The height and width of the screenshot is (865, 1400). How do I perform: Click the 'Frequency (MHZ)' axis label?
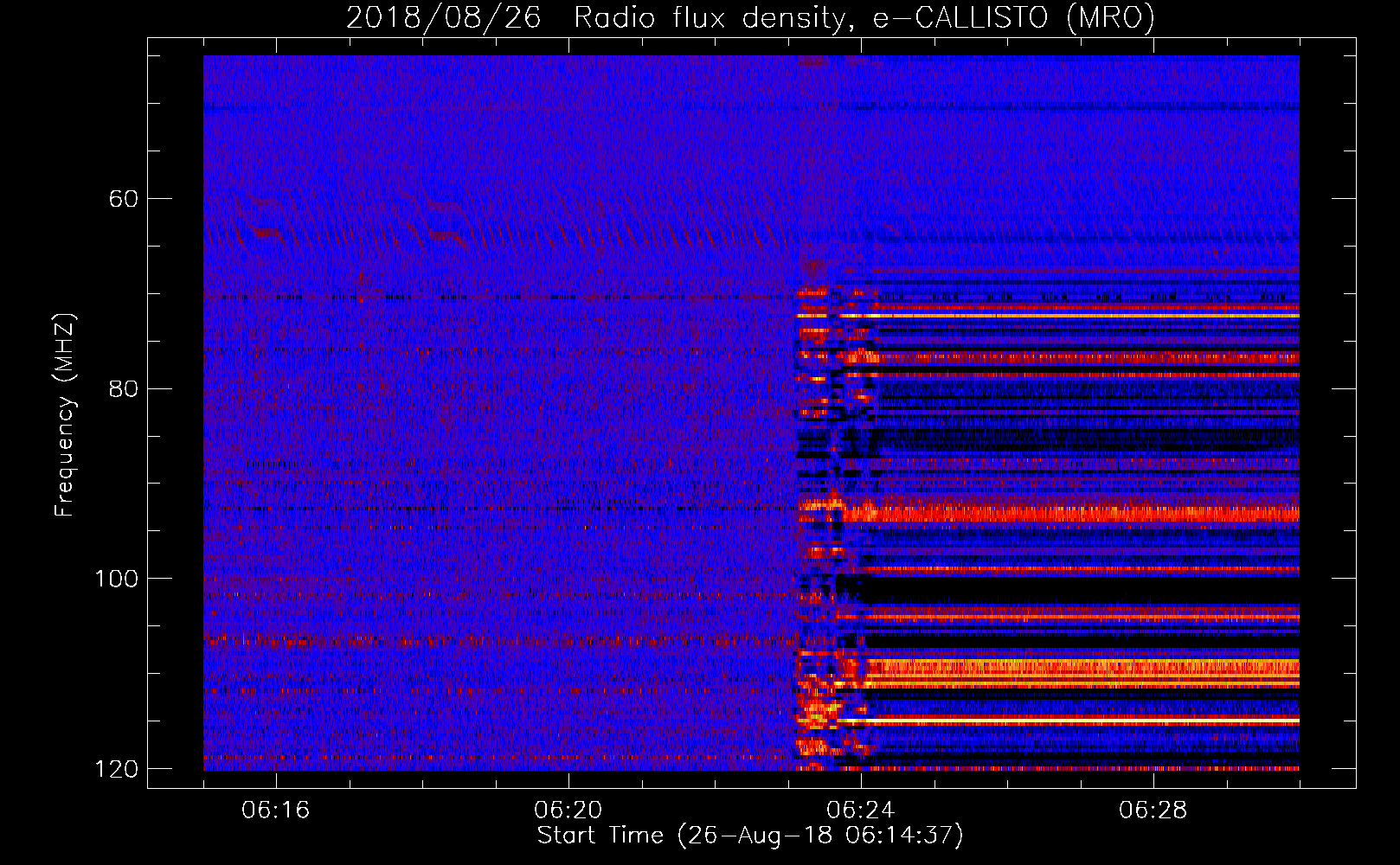click(65, 415)
